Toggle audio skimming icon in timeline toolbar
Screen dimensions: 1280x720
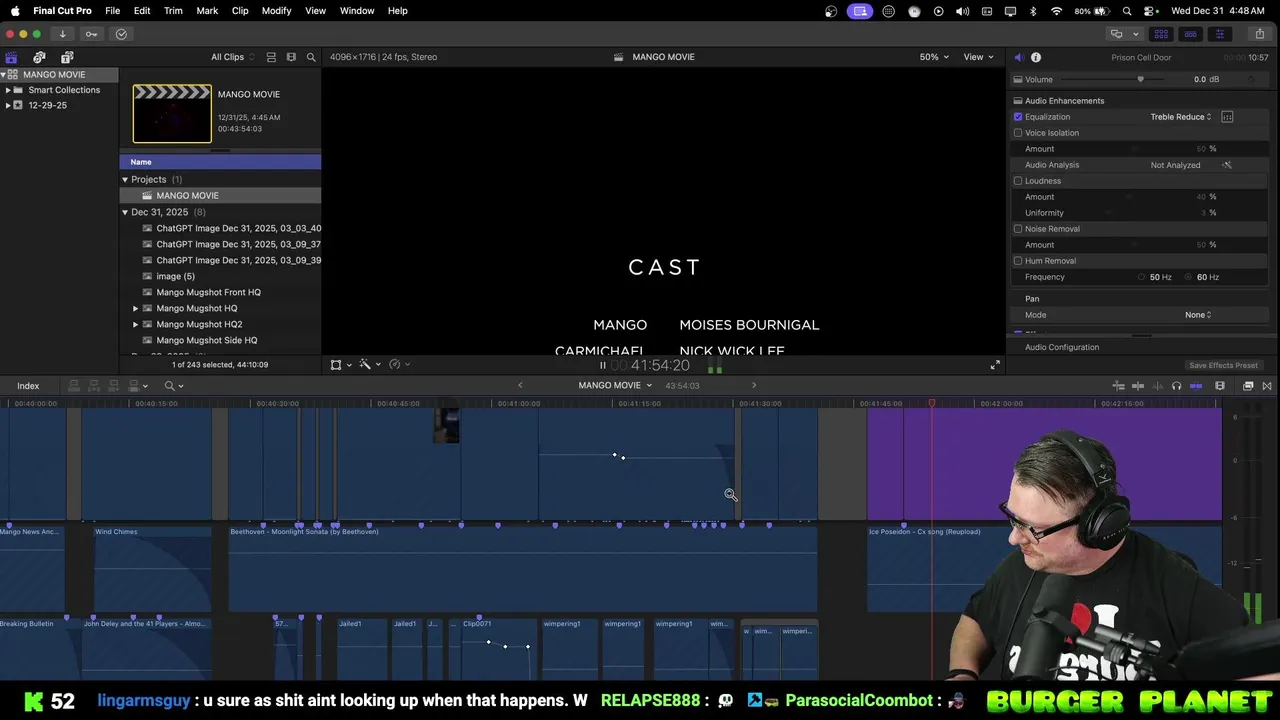point(1157,386)
